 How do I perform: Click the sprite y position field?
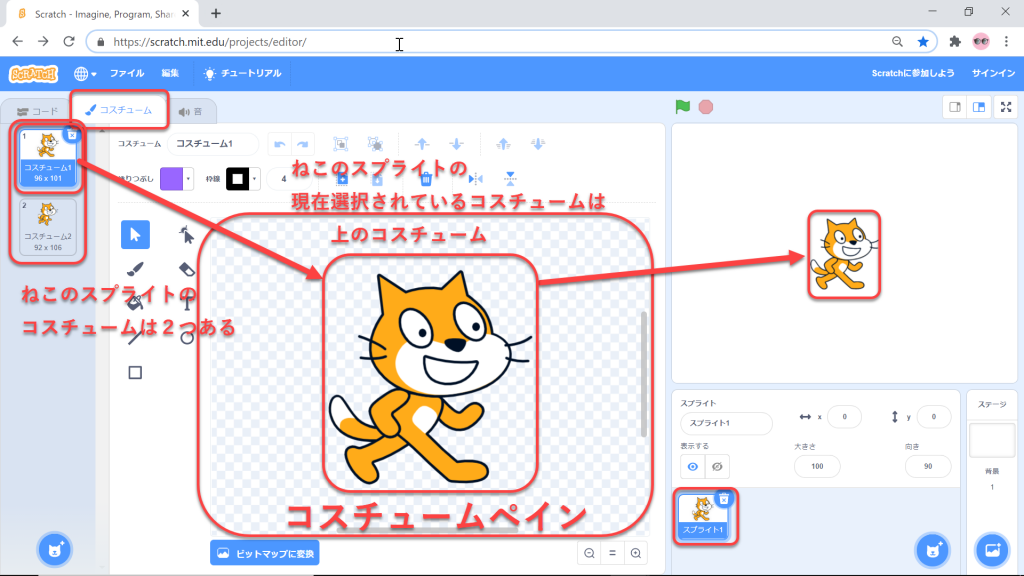tap(933, 417)
